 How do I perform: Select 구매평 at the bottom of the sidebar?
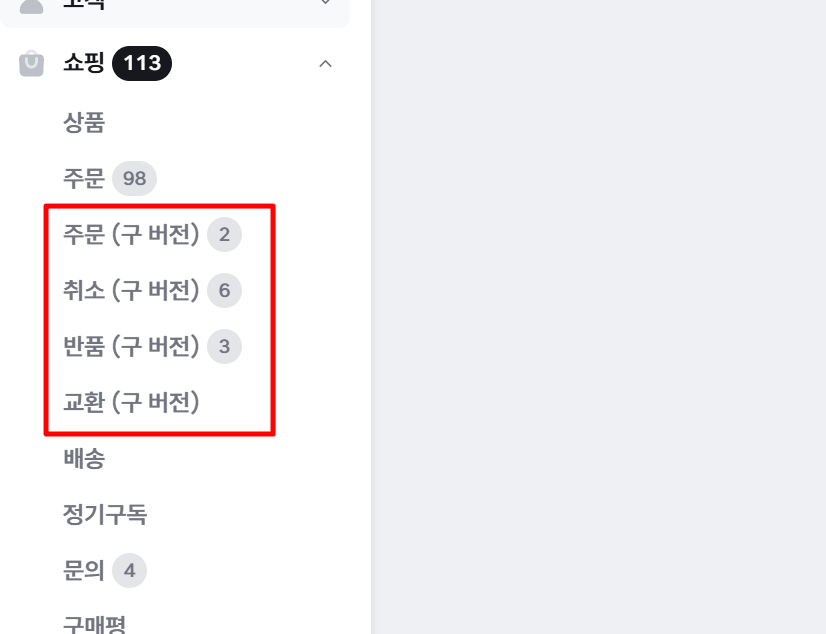(94, 625)
